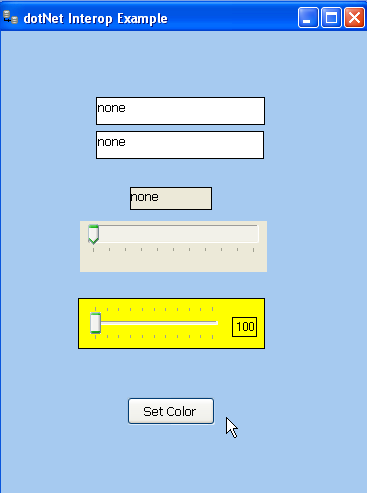Open the system menu via title bar icon
Image resolution: width=367 pixels, height=493 pixels.
click(10, 17)
